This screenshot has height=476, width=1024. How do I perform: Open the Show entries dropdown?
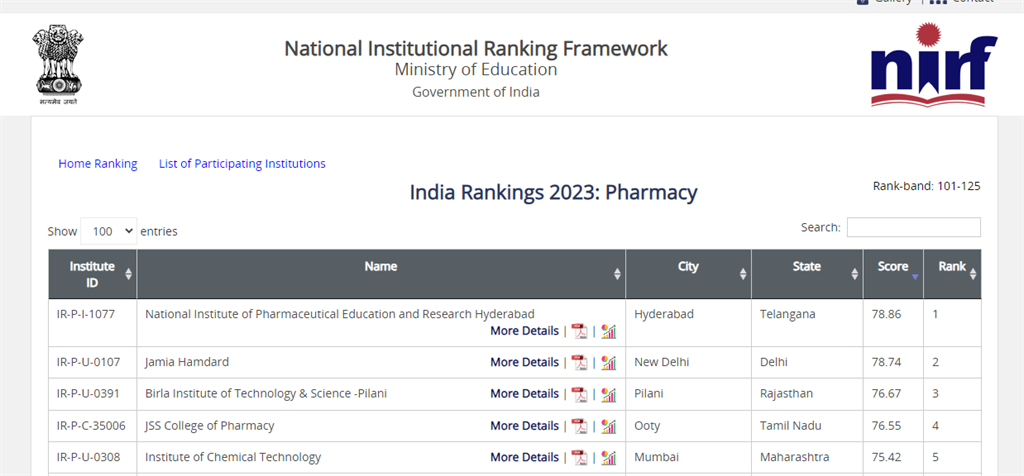(108, 231)
